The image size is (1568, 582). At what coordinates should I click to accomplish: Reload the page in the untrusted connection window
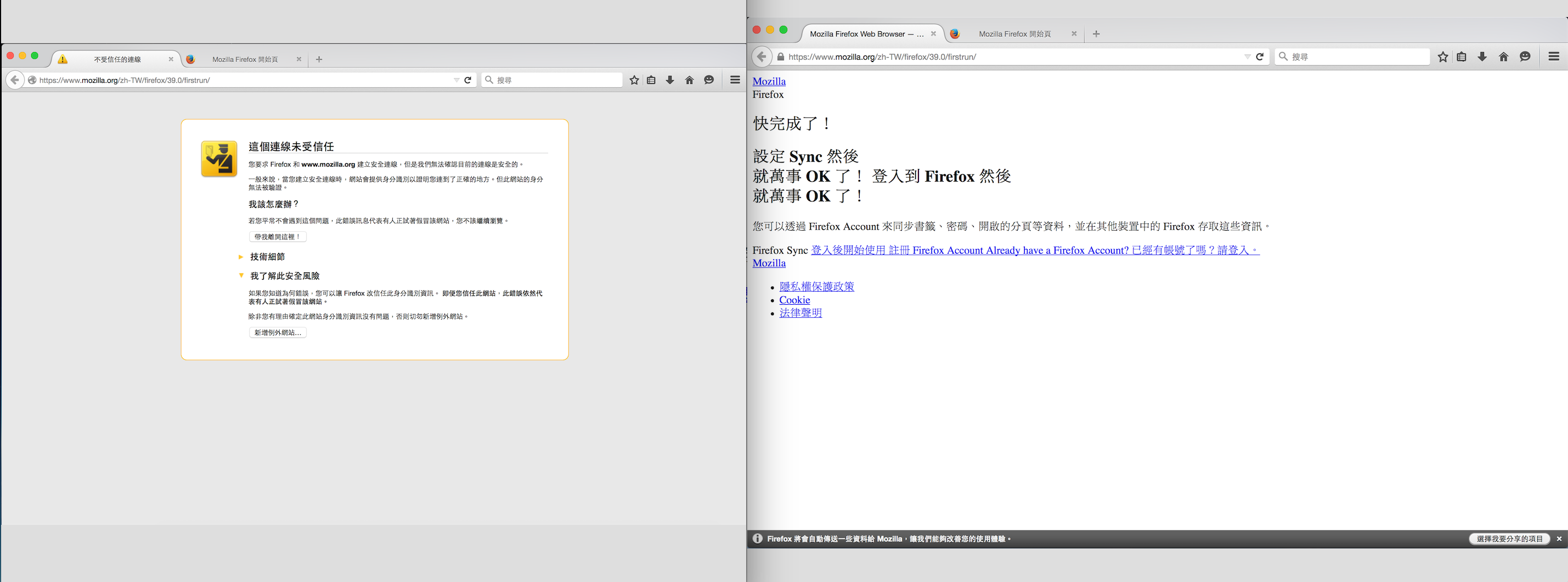(467, 80)
